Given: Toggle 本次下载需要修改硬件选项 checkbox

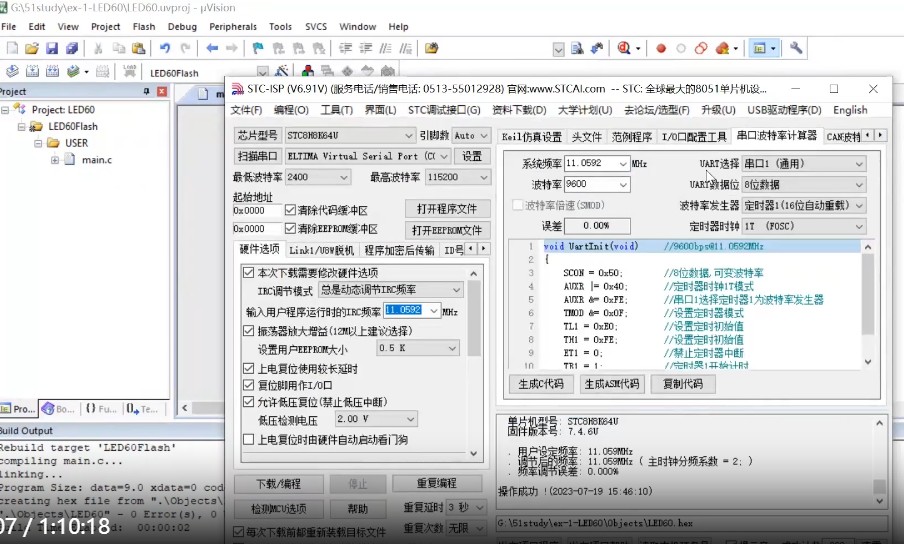Looking at the screenshot, I should pos(248,272).
